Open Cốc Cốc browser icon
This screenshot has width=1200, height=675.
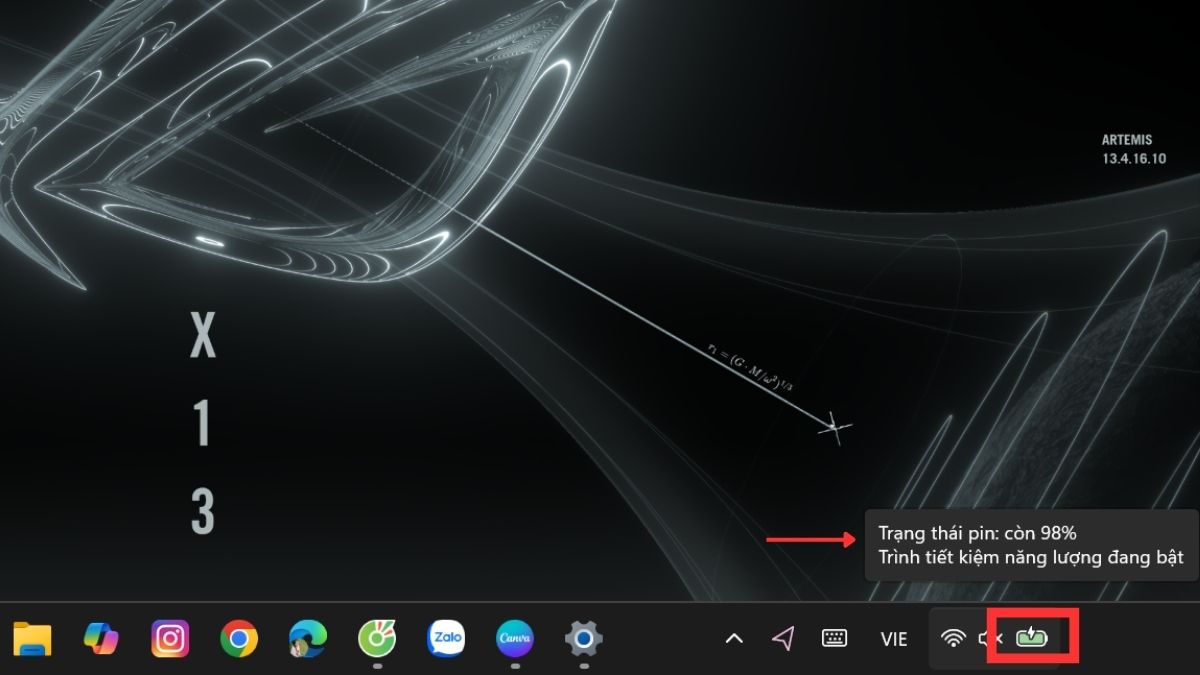point(377,638)
